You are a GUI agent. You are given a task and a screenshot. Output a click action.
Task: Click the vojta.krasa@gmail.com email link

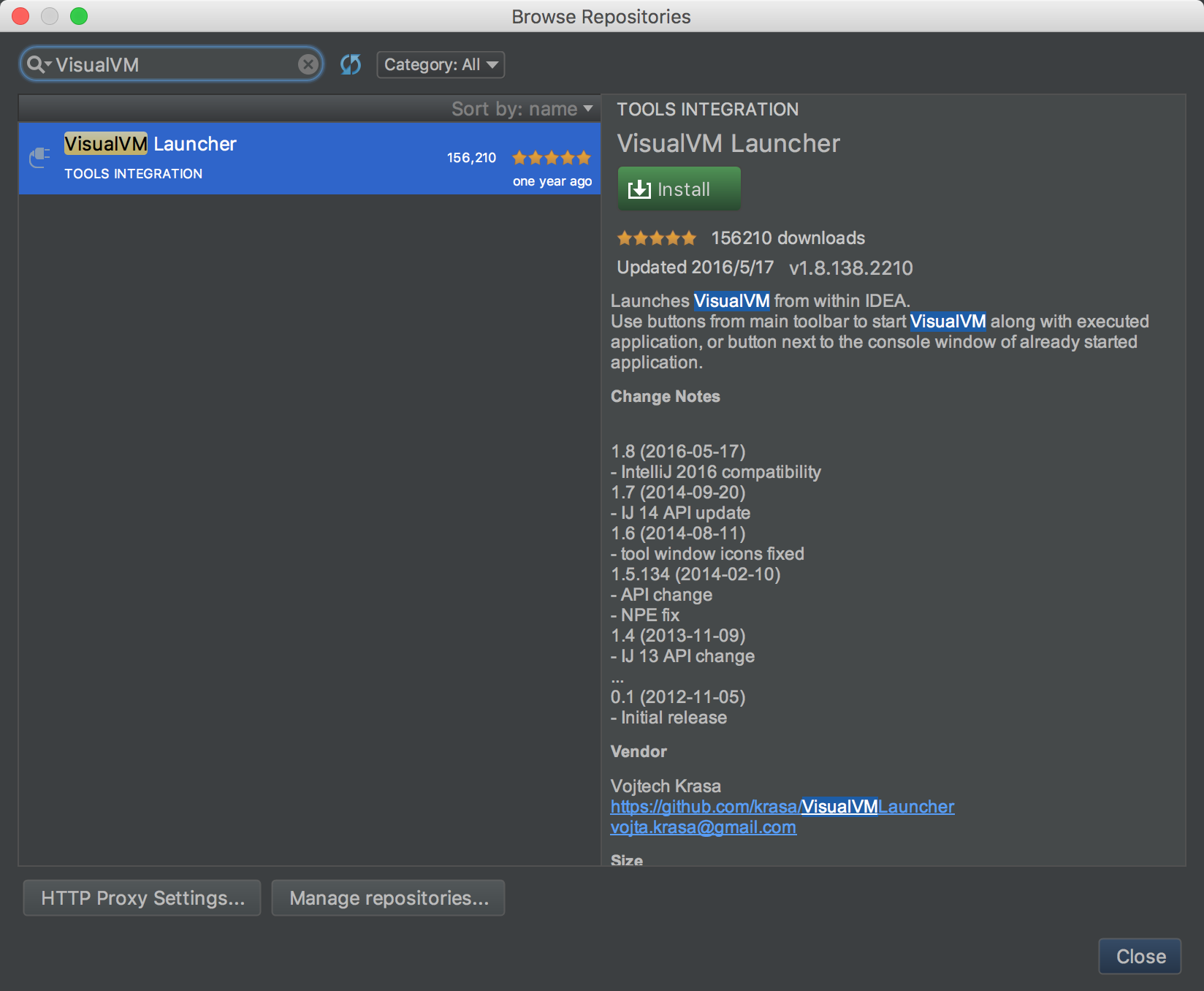click(x=703, y=827)
